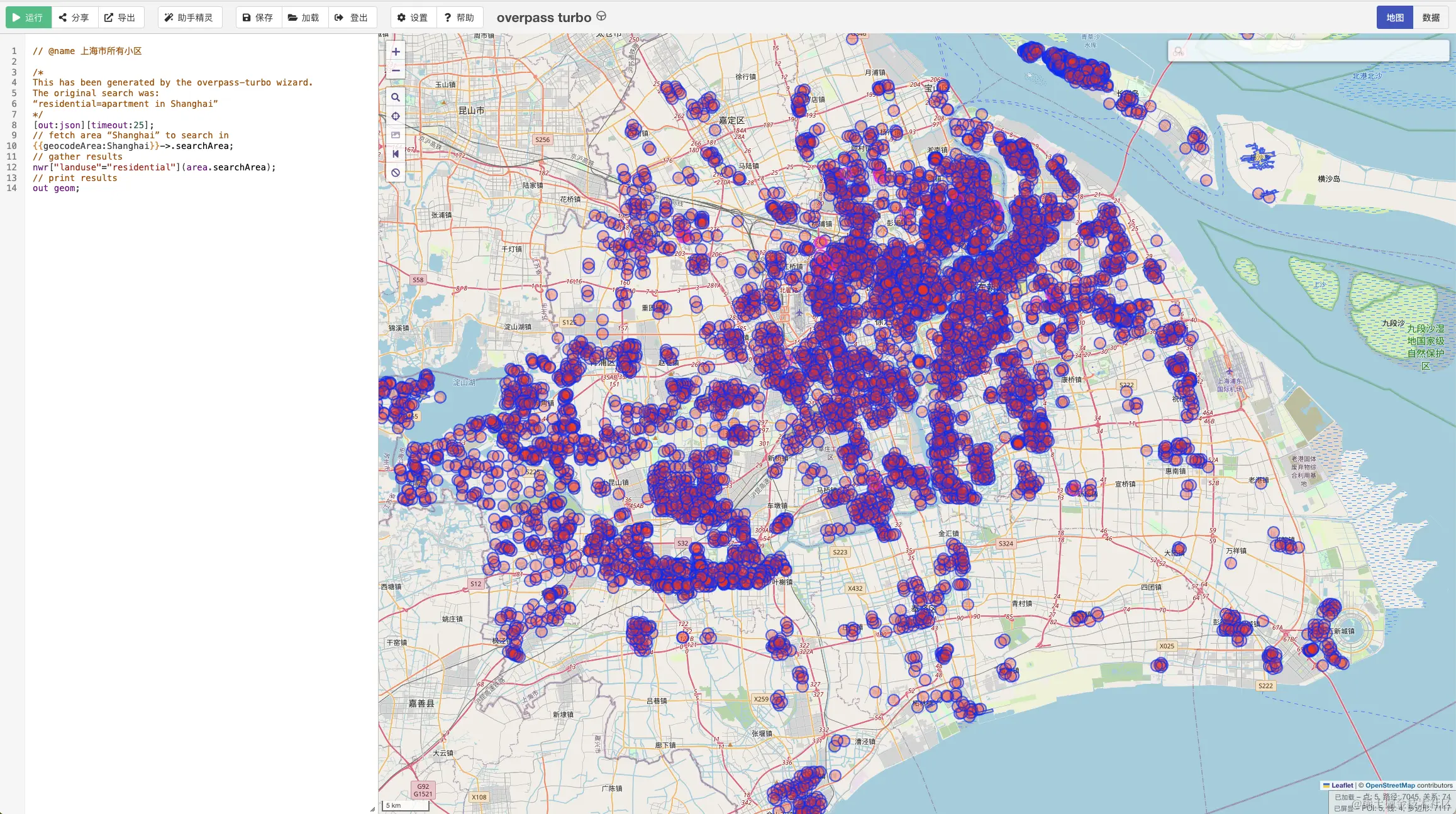Toggle the wide map view arrow icon

point(396,154)
